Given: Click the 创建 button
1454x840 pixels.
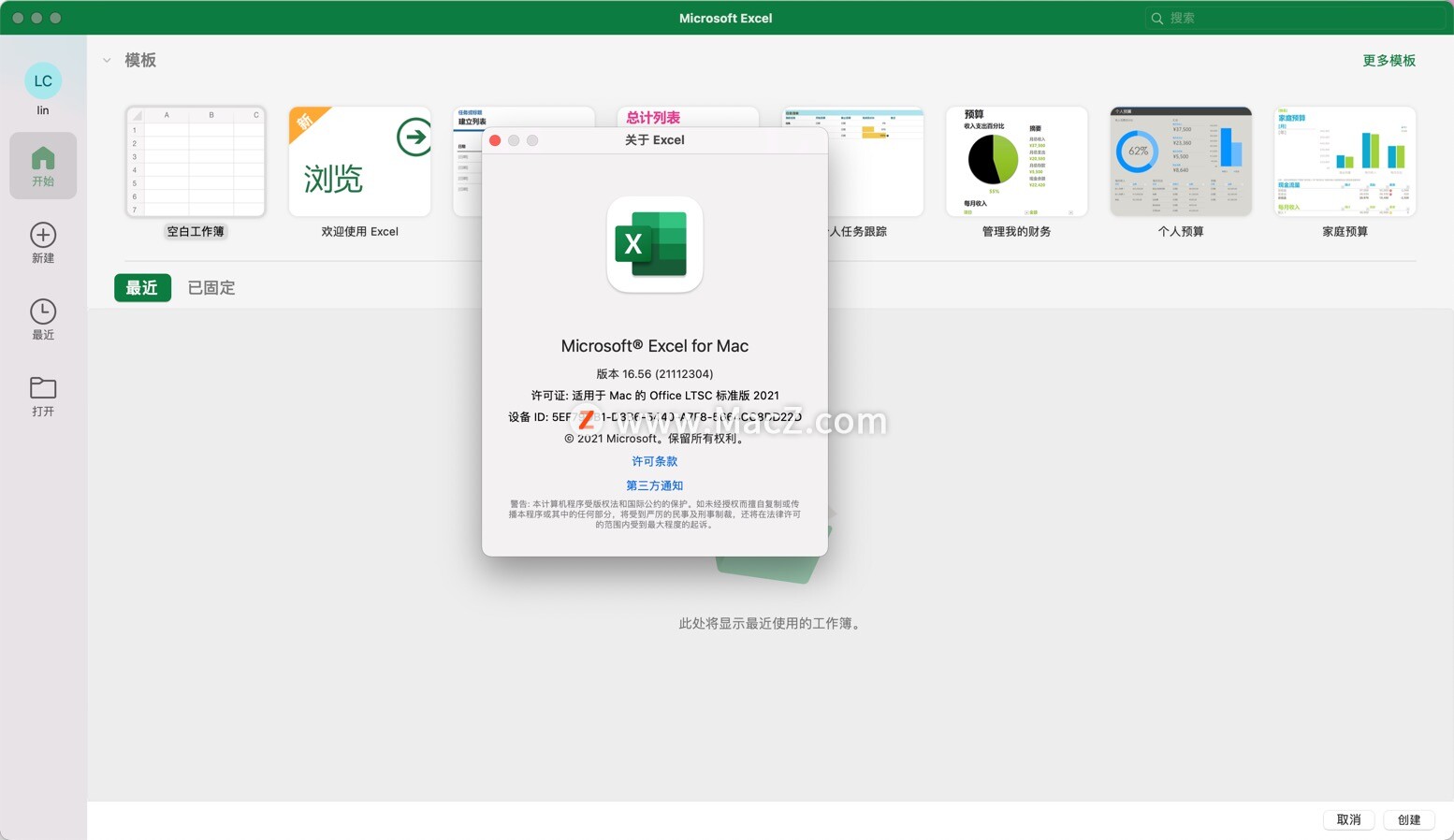Looking at the screenshot, I should pyautogui.click(x=1409, y=819).
